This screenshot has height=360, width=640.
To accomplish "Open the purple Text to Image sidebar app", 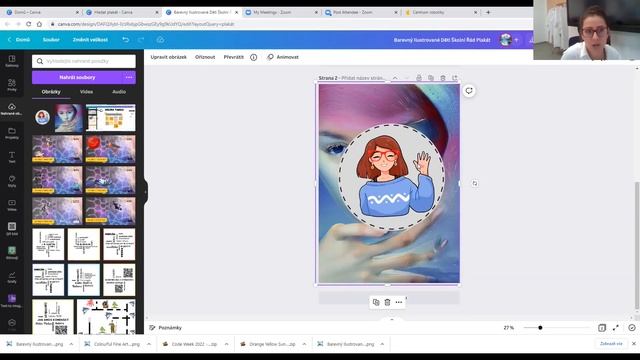I will (x=12, y=301).
